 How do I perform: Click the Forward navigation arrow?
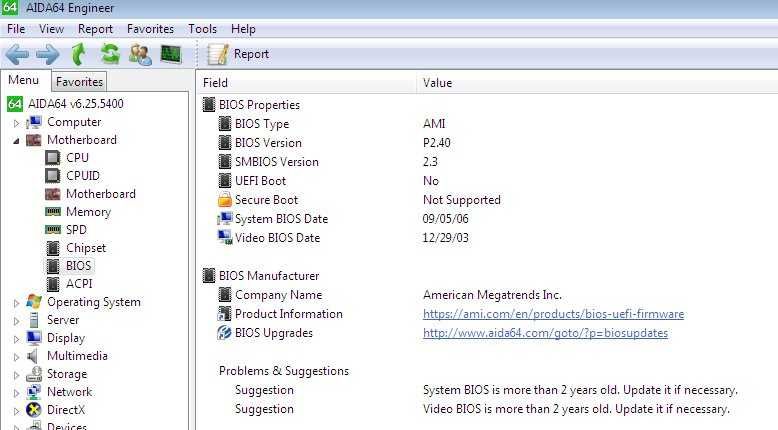click(x=48, y=54)
